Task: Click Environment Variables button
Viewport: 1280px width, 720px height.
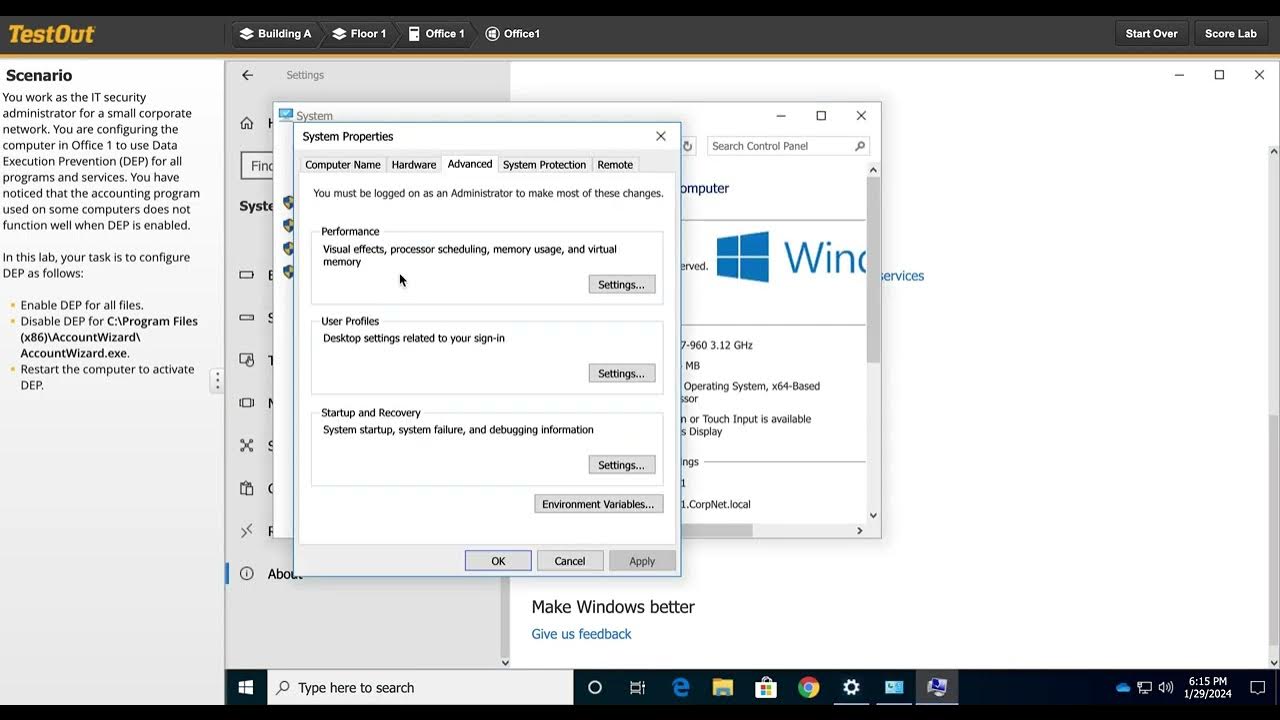Action: (x=598, y=504)
